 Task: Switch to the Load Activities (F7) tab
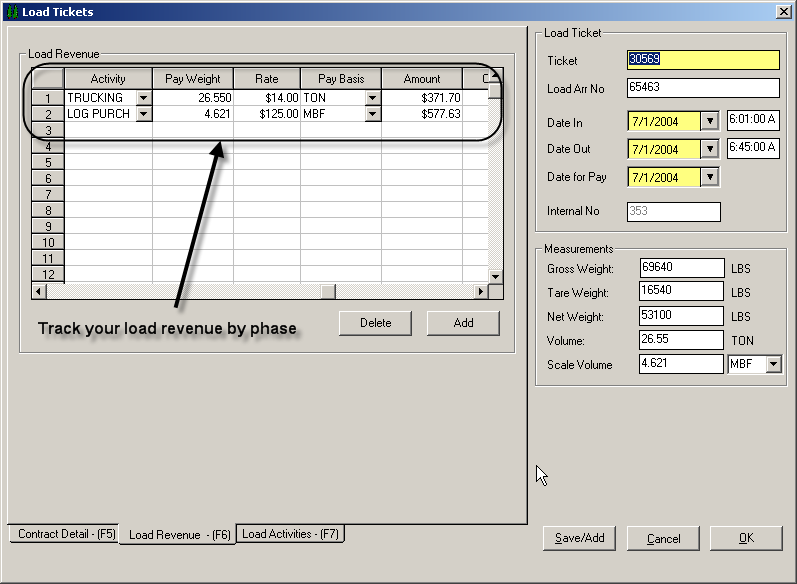click(x=290, y=534)
